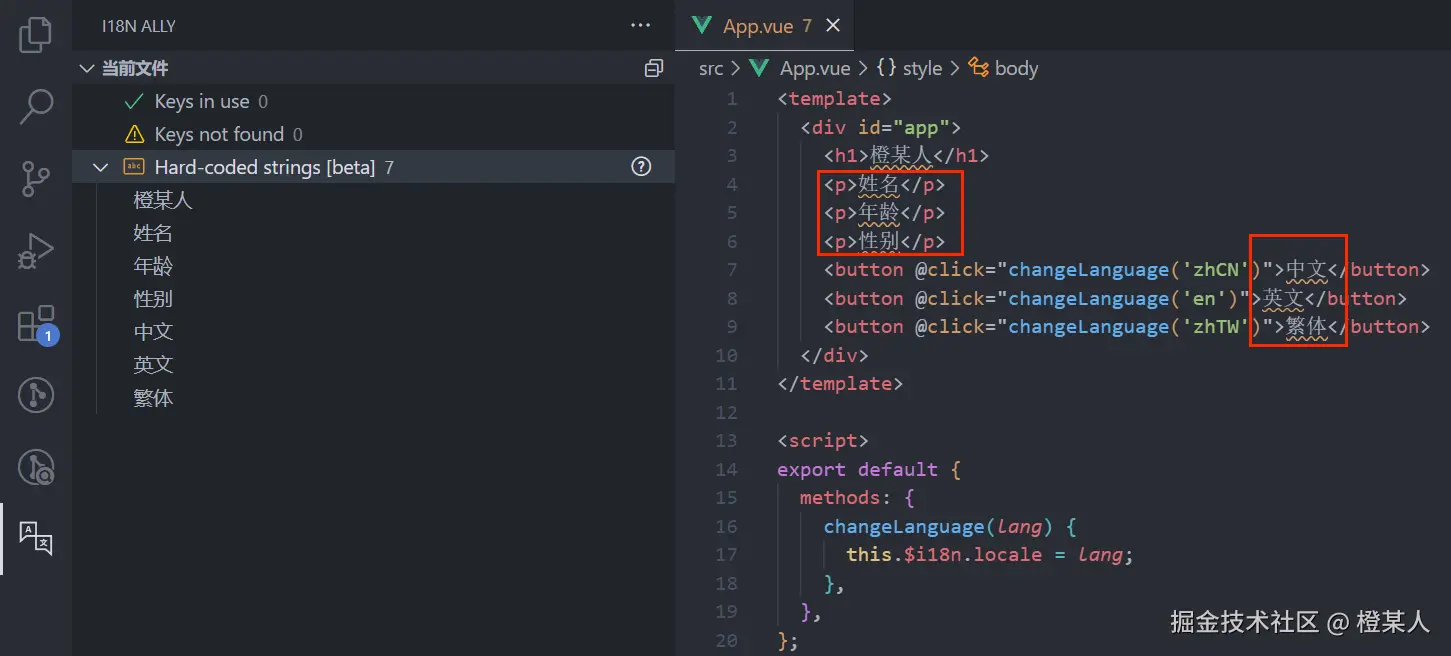Open the Search view in activity bar
Image resolution: width=1451 pixels, height=656 pixels.
36,107
